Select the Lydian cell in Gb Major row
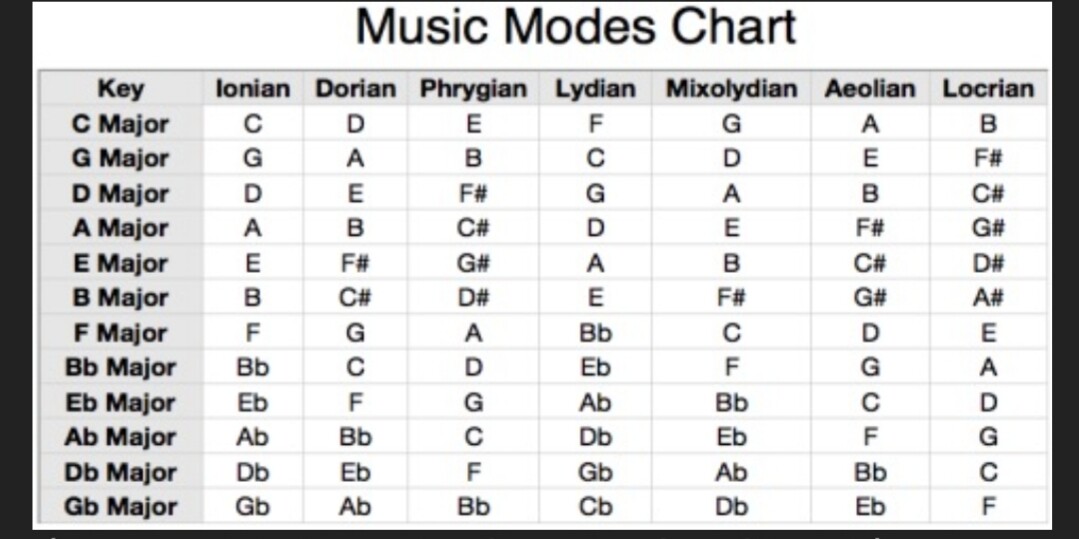 coord(595,506)
